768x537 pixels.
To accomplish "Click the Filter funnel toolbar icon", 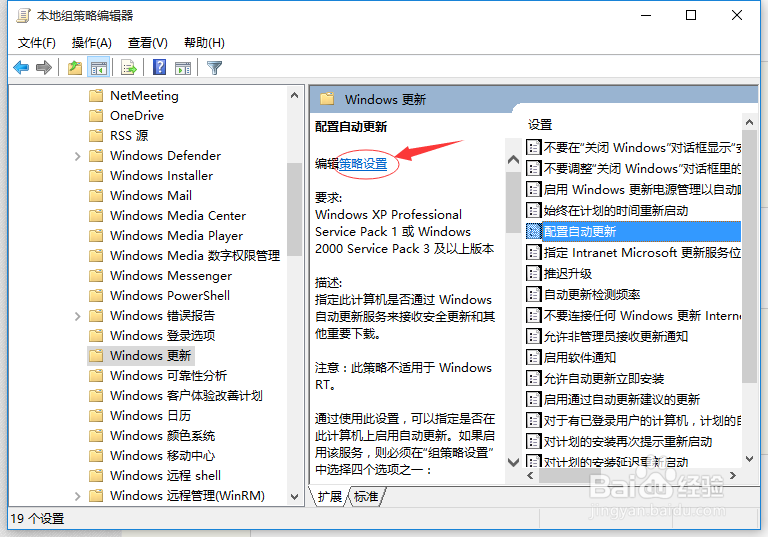I will 215,68.
